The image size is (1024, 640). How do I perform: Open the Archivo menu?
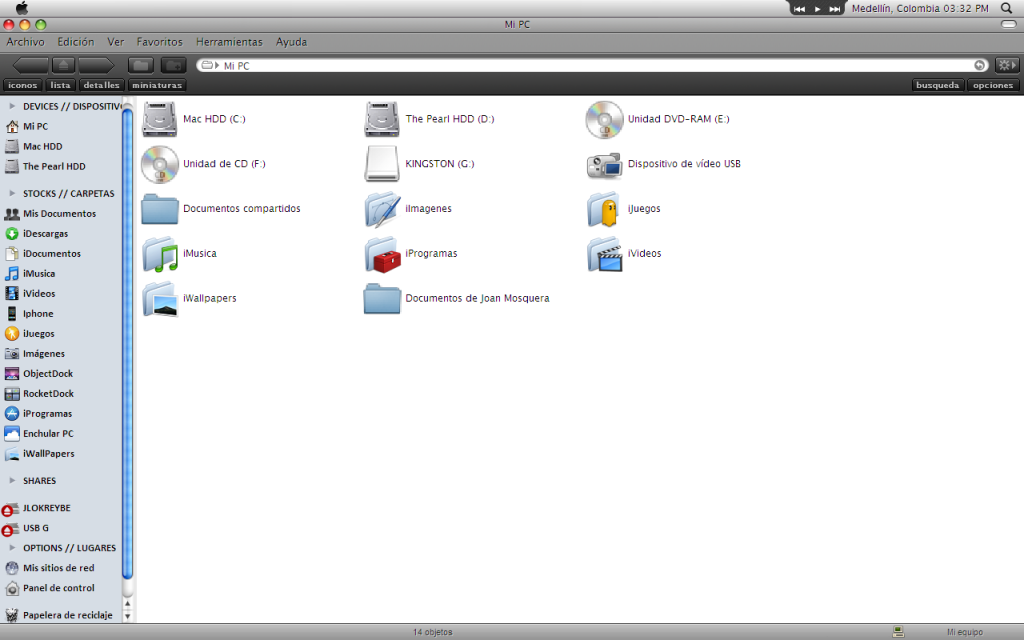point(25,42)
